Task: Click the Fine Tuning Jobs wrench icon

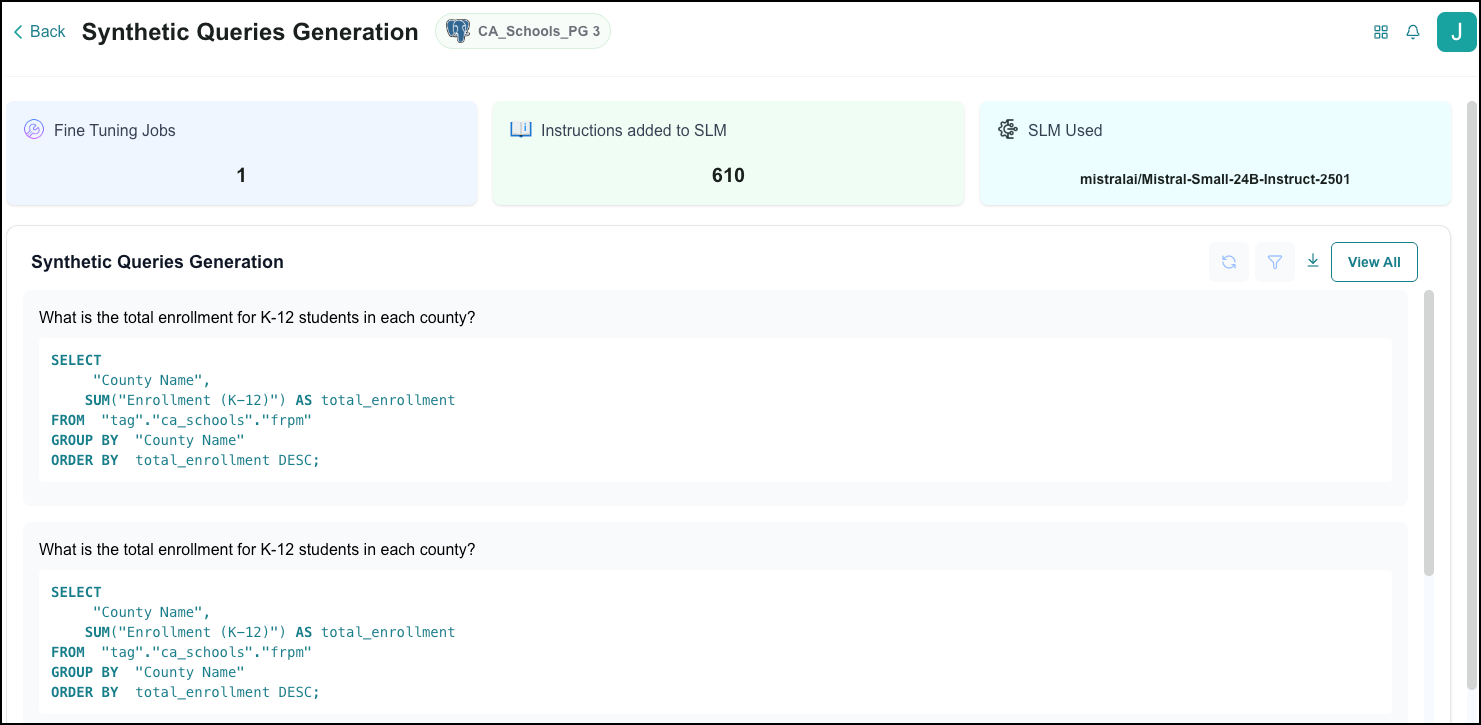Action: coord(34,130)
